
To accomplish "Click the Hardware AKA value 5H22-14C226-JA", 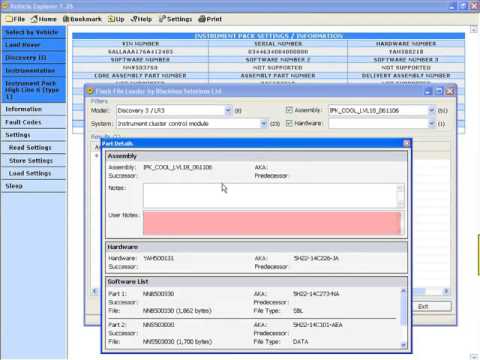I will coord(316,258).
